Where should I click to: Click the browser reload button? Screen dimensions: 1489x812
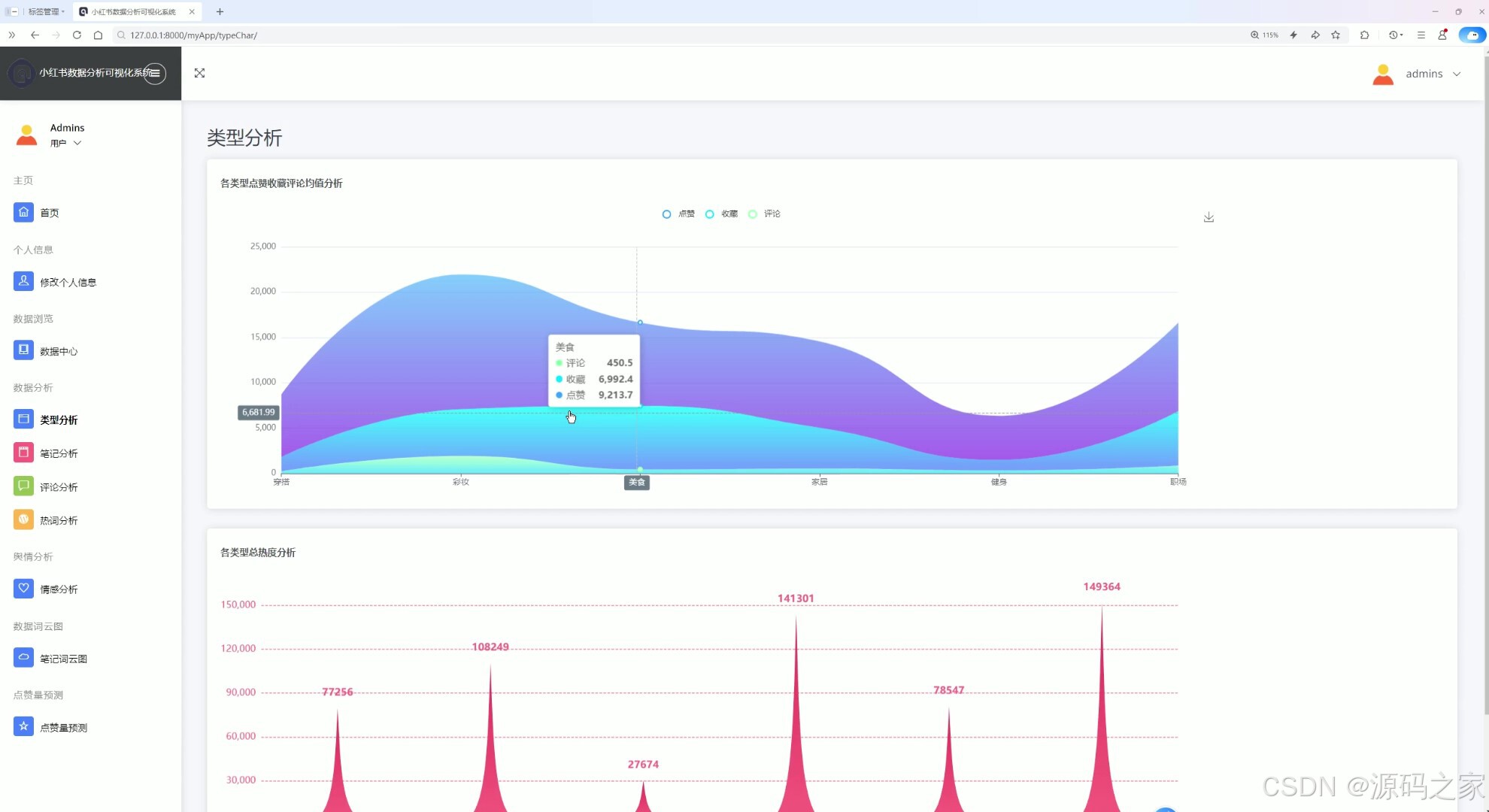click(77, 35)
